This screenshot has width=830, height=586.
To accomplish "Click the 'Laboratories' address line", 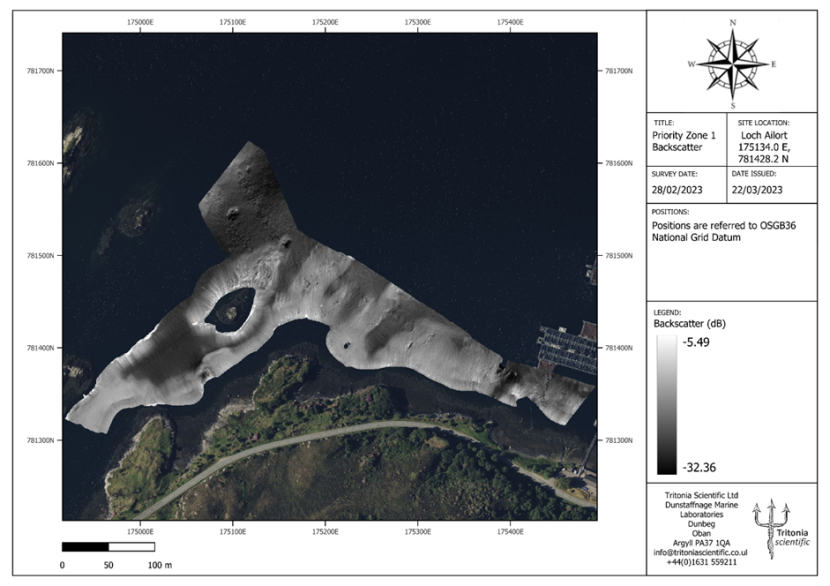I will pos(701,515).
